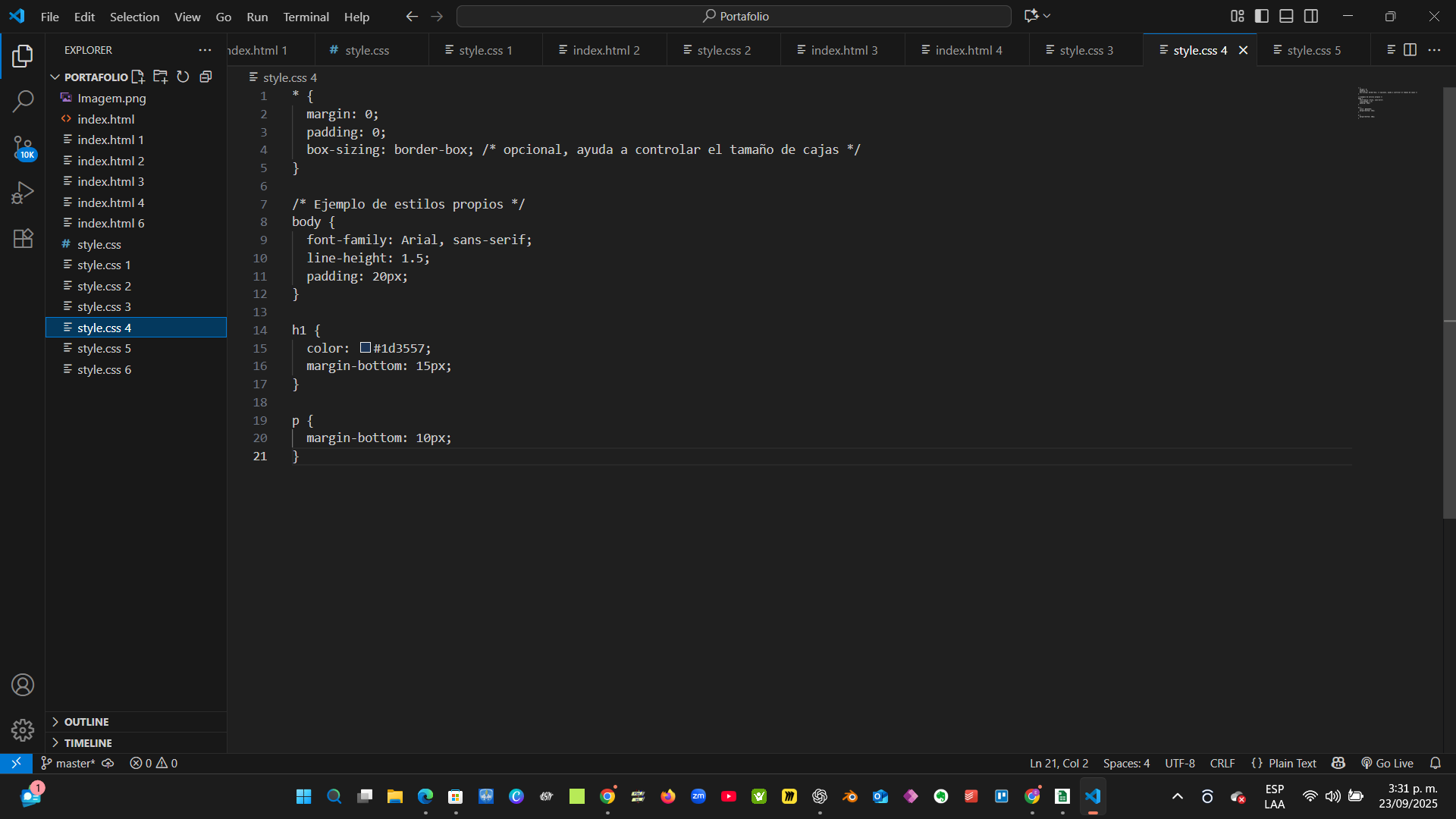Split the editor to the right
The height and width of the screenshot is (819, 1456).
[1410, 50]
